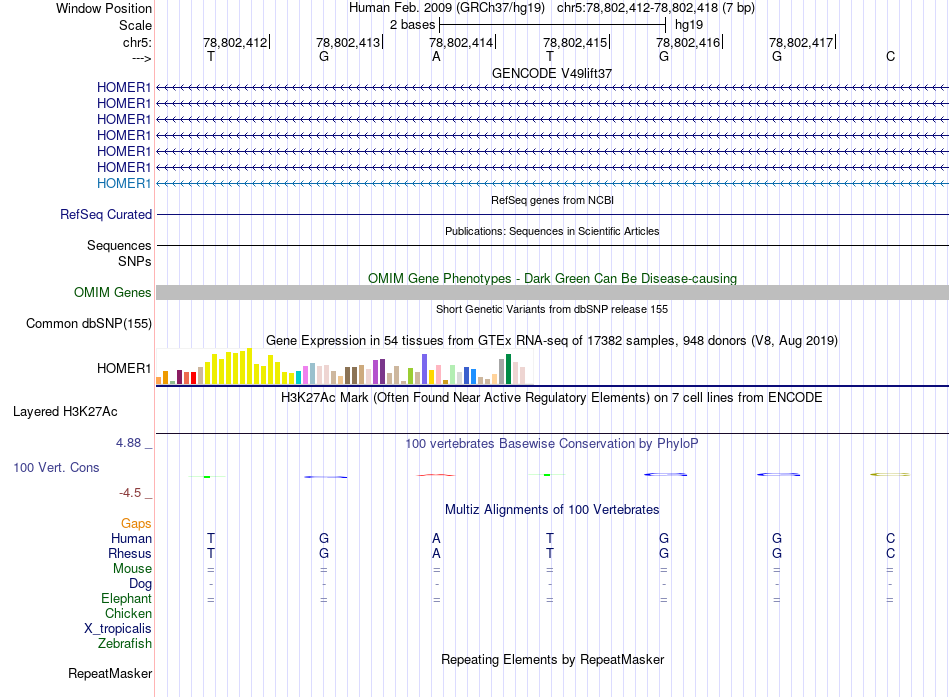
Task: Click the Publications: Sequences in Scientific Articles title
Action: click(x=551, y=231)
